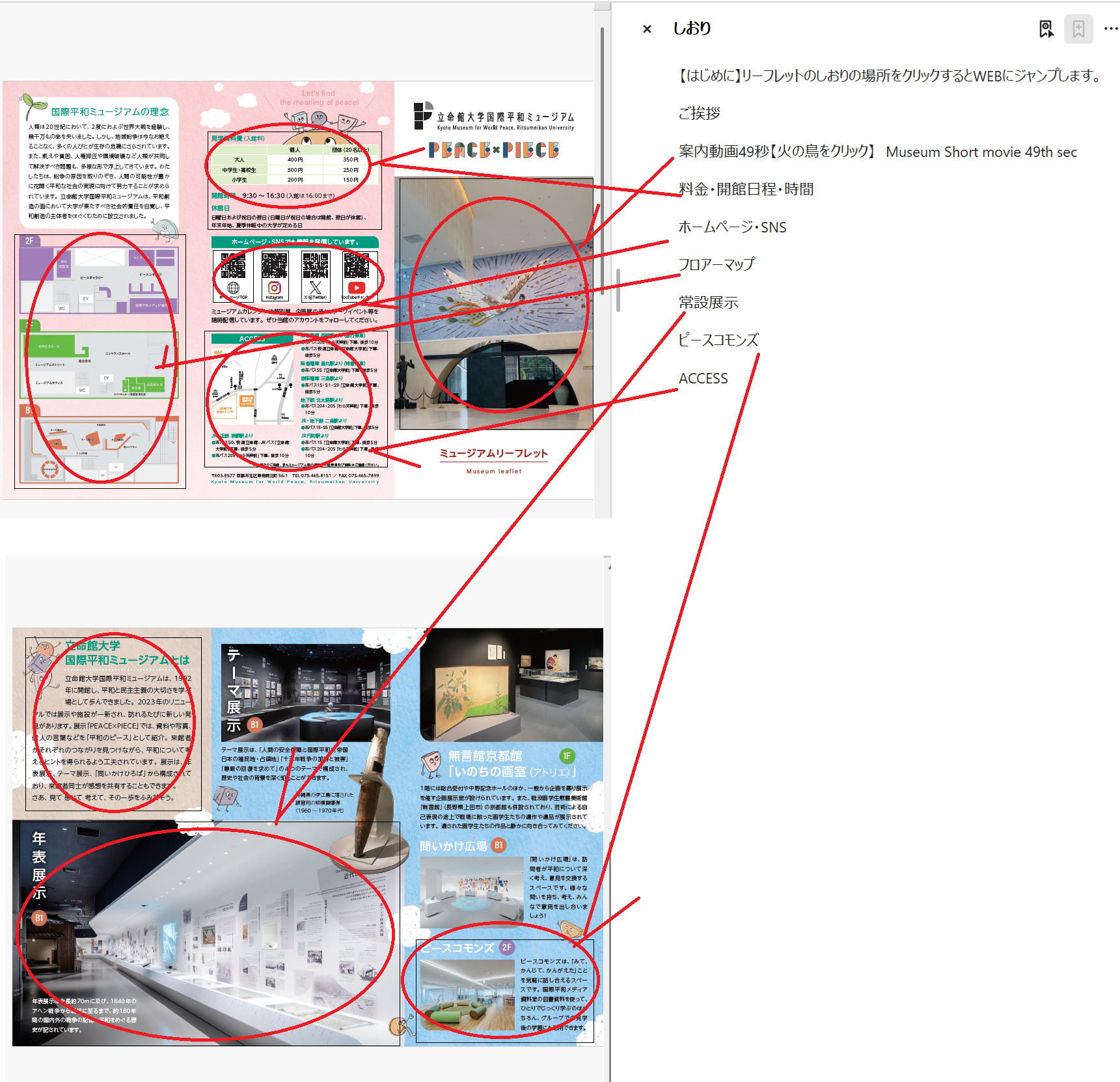Open the 常設展示 bookmark
The image size is (1120, 1082).
pos(708,303)
